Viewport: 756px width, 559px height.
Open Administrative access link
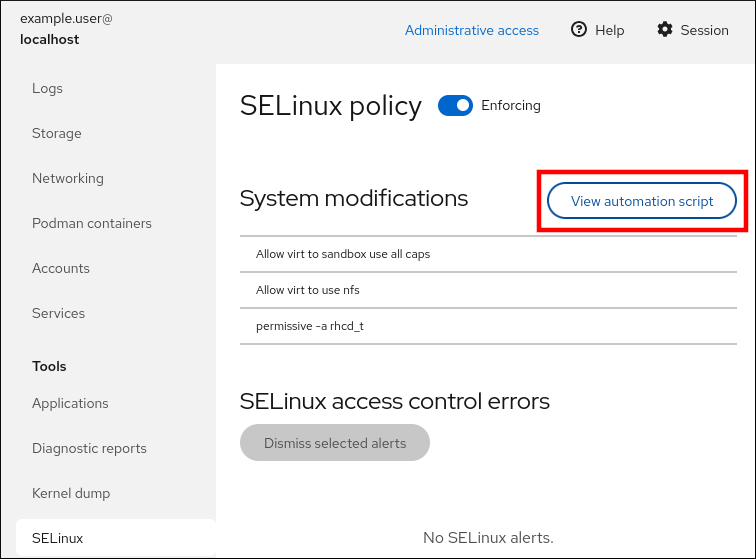pos(471,30)
